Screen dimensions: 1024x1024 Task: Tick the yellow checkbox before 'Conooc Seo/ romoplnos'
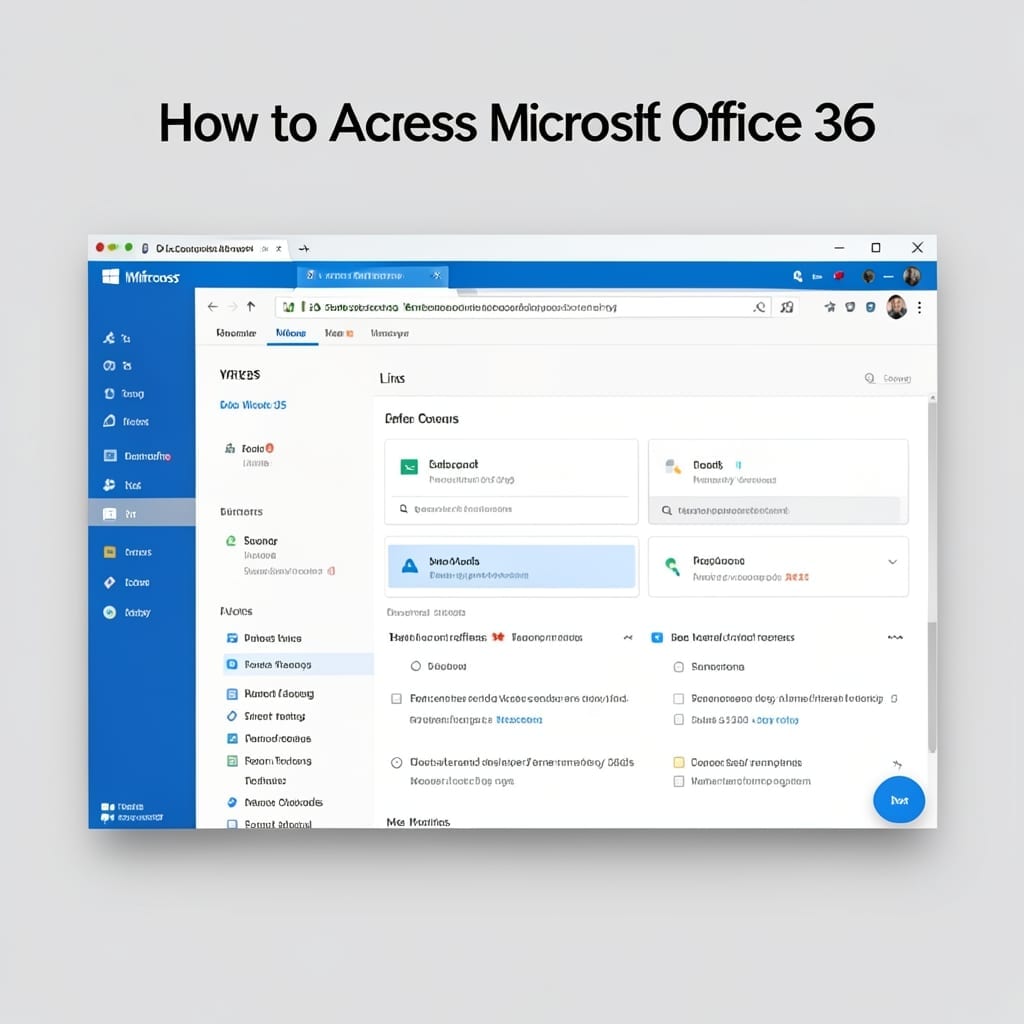[x=679, y=762]
